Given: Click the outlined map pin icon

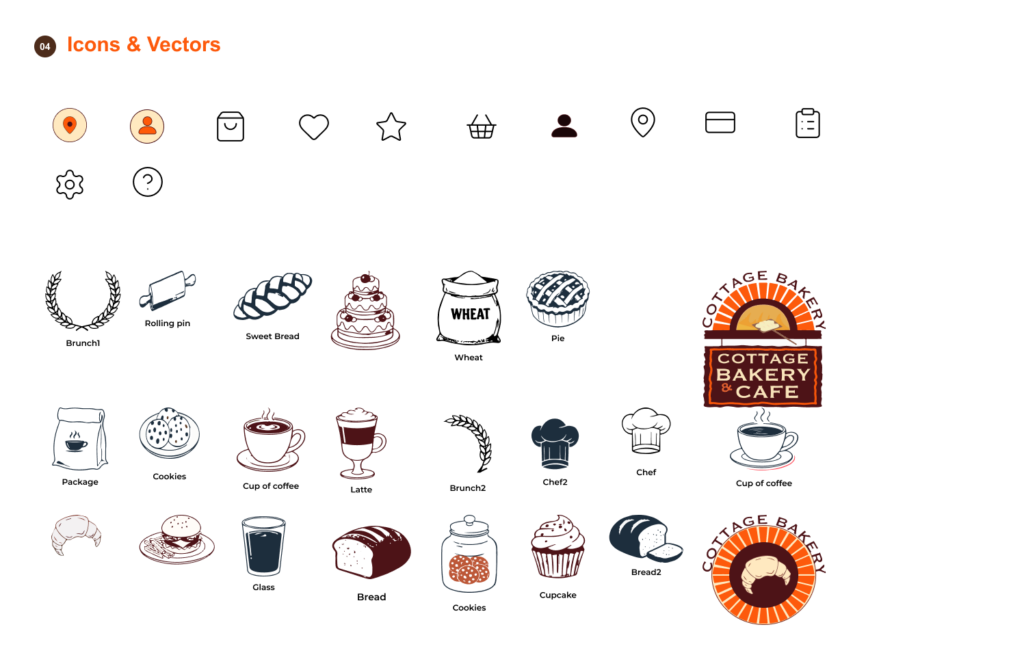Looking at the screenshot, I should pos(643,122).
